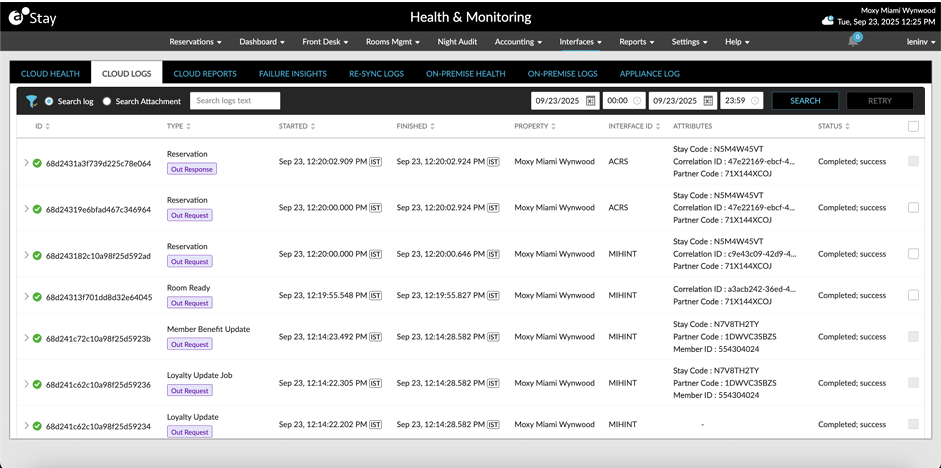Click the cloud weather icon near date
This screenshot has height=468, width=941.
coord(828,21)
